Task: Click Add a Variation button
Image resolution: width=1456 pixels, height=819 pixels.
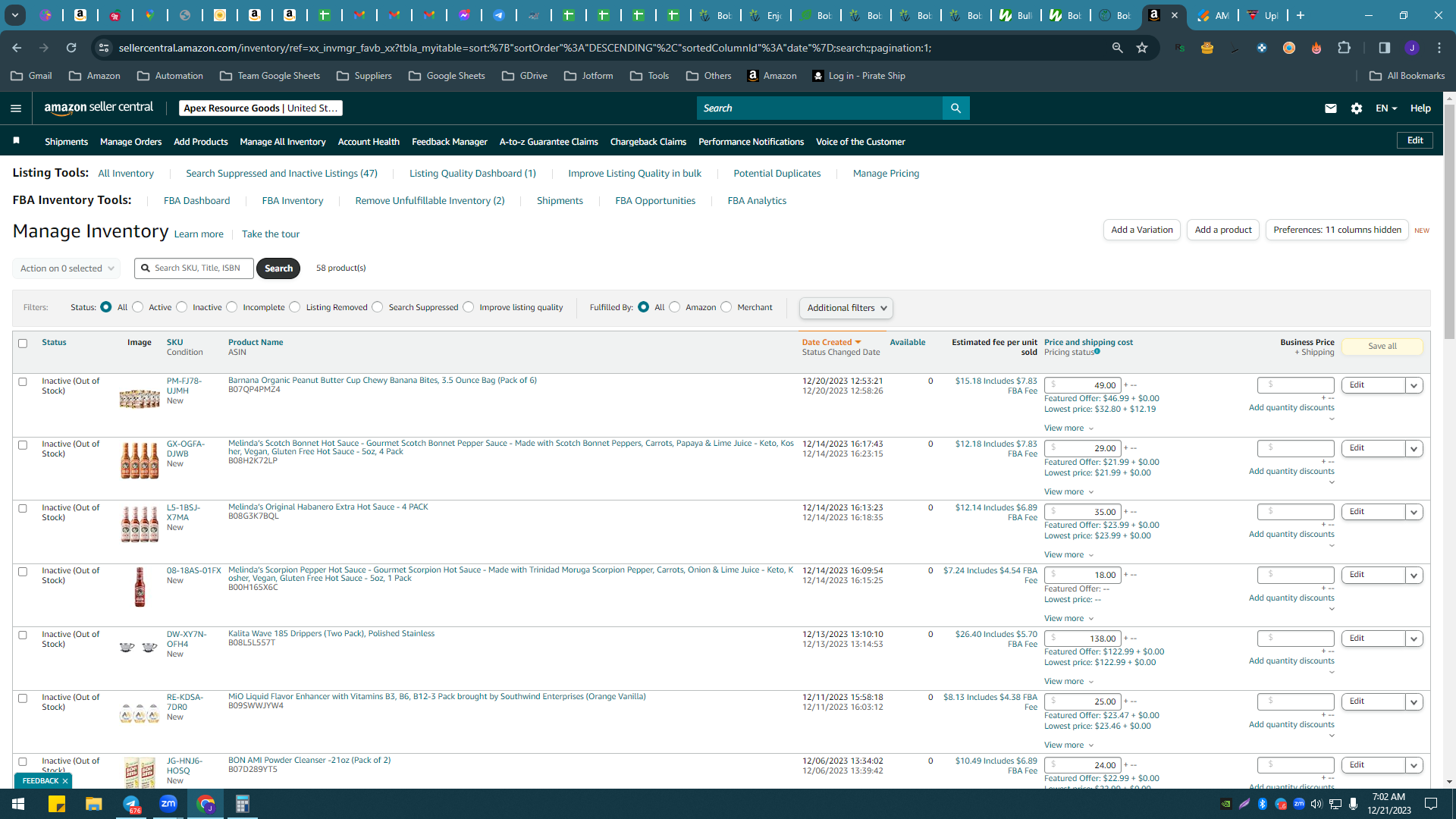Action: (x=1142, y=230)
